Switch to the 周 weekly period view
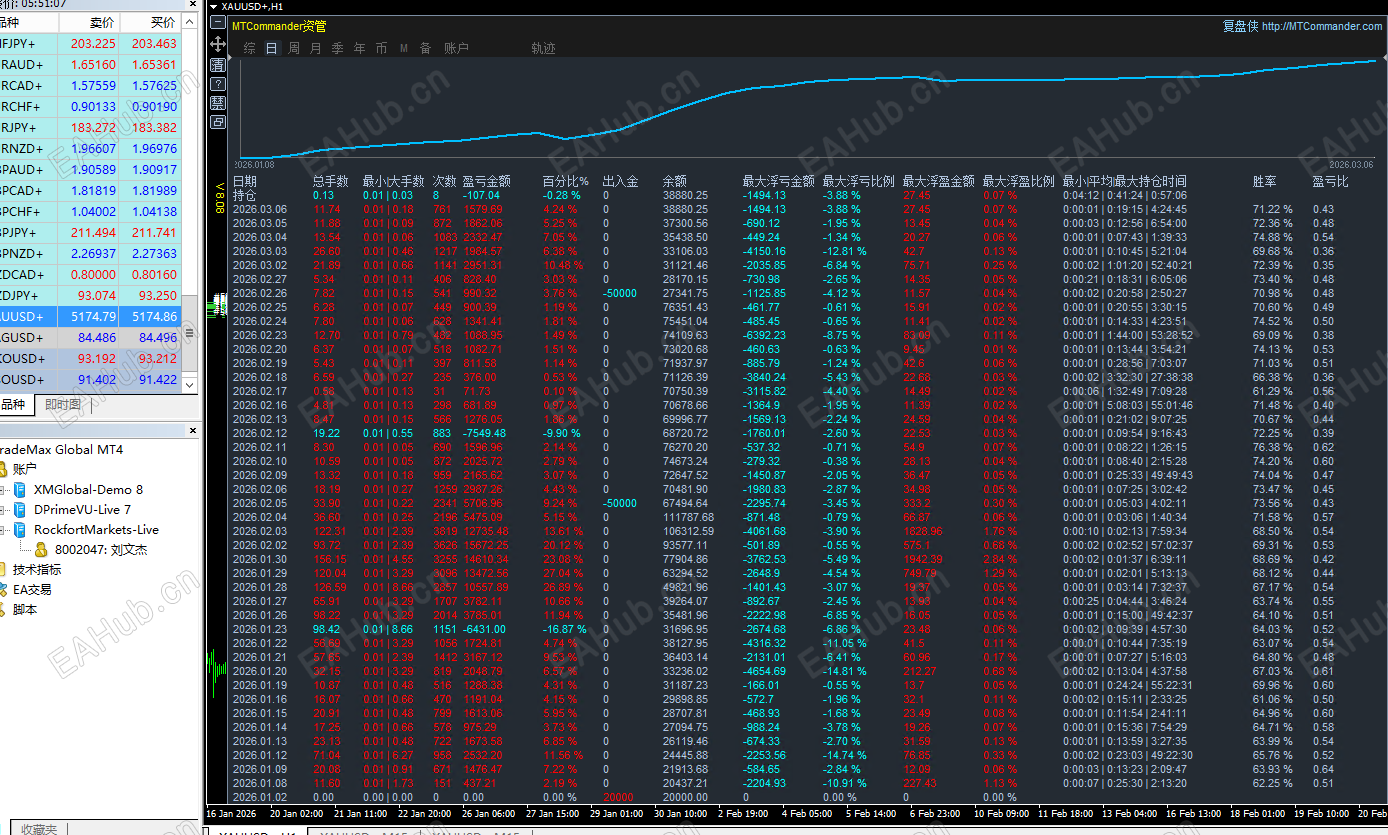The image size is (1388, 835). click(x=294, y=48)
